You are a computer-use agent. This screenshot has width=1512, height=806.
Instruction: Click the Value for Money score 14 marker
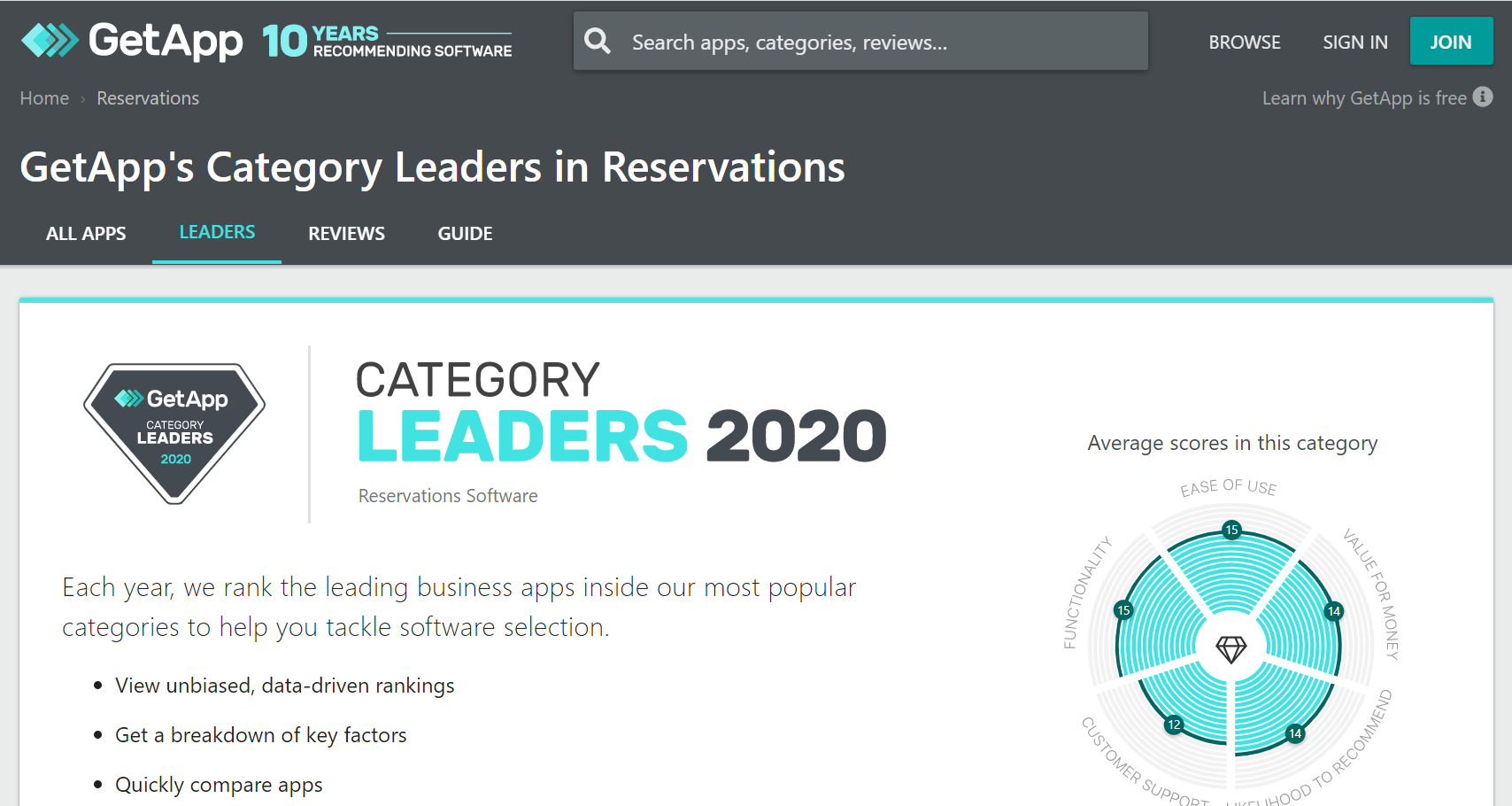coord(1334,611)
